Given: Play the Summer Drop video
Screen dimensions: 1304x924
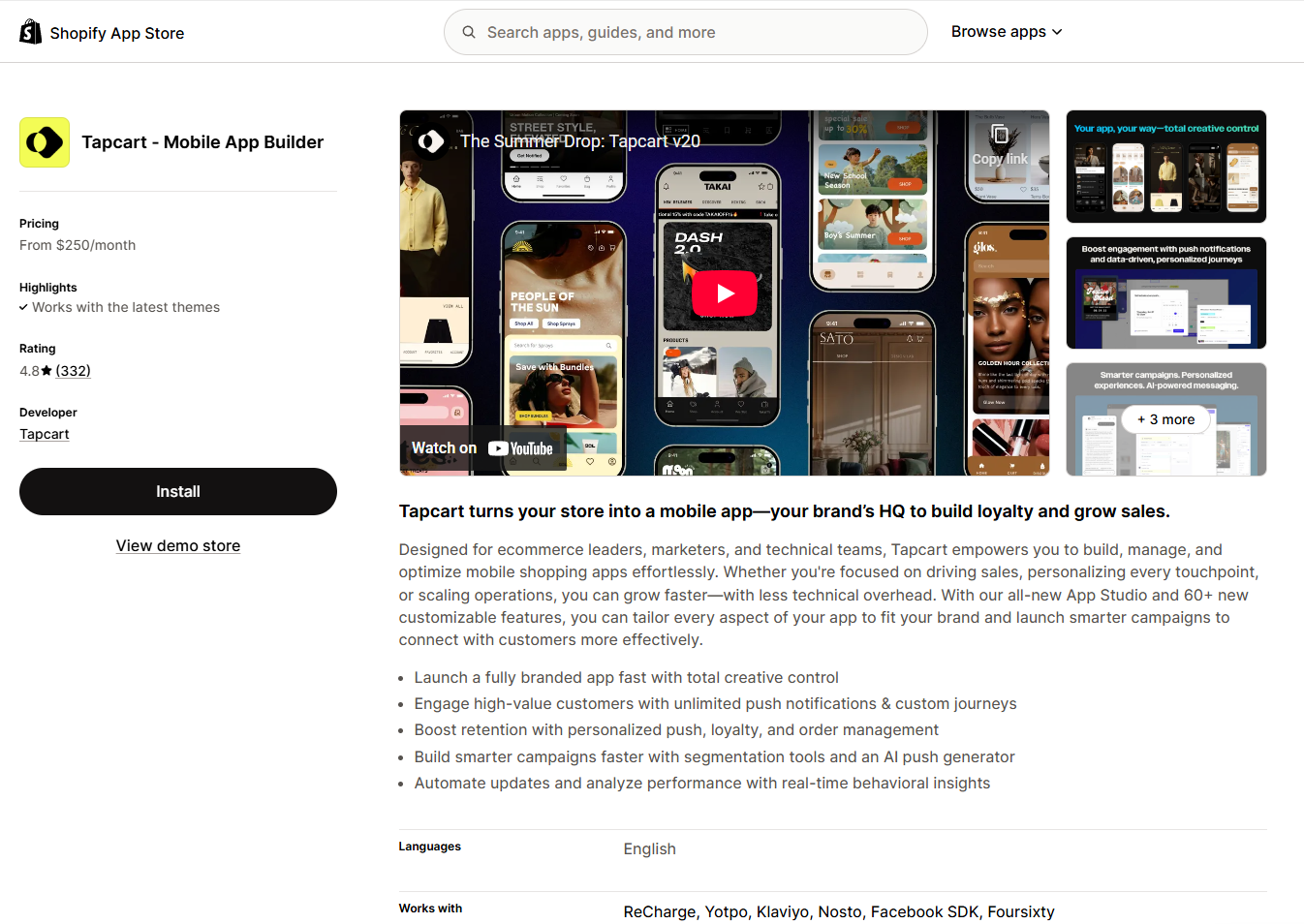Looking at the screenshot, I should (x=725, y=293).
